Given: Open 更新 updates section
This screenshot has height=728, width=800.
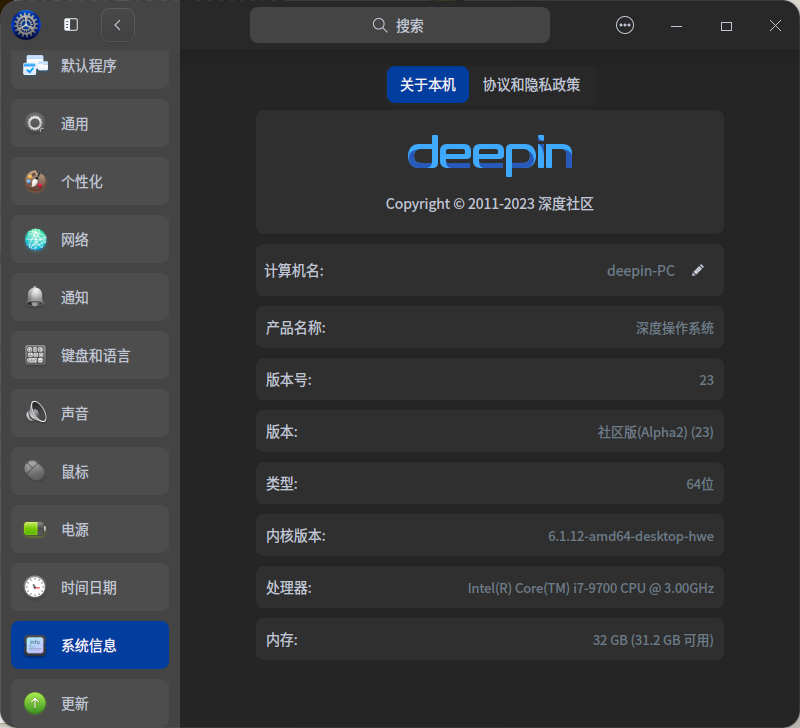Looking at the screenshot, I should [x=90, y=703].
